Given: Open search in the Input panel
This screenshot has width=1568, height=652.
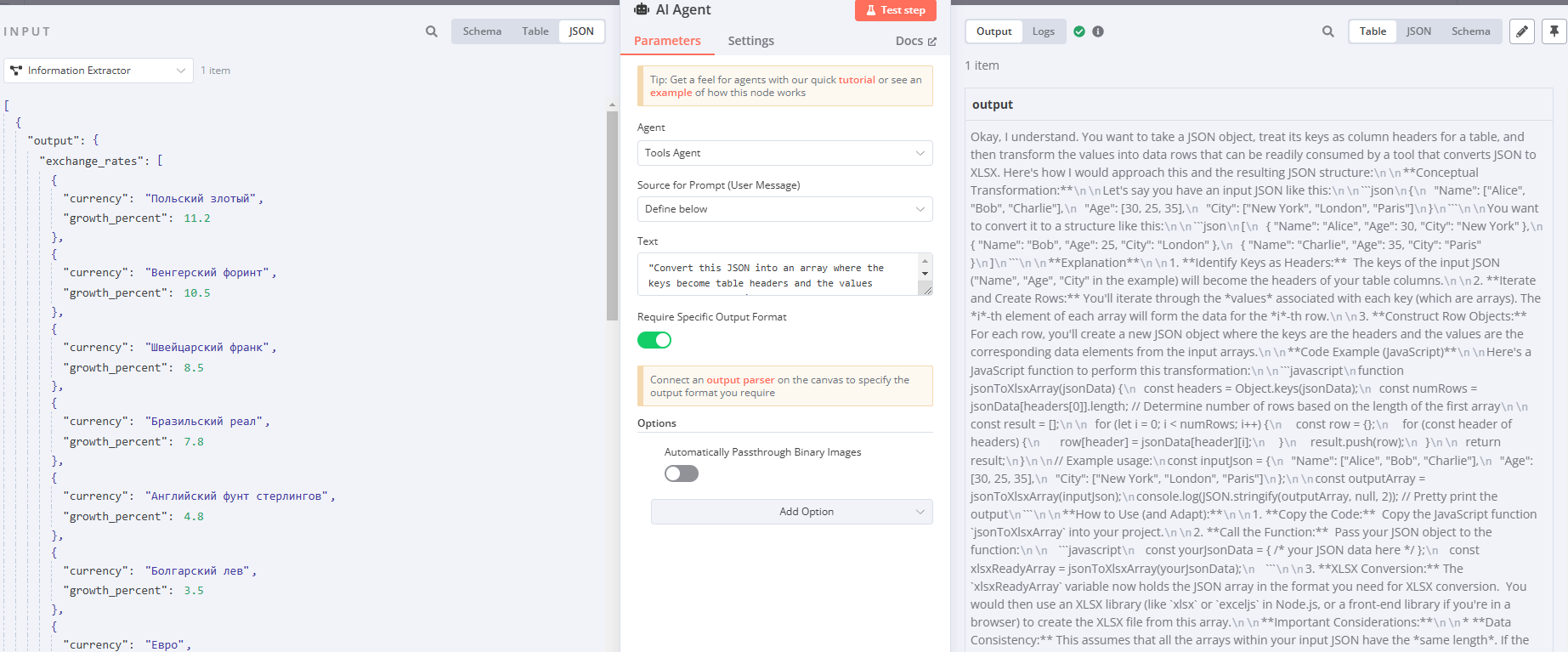Looking at the screenshot, I should click(432, 31).
